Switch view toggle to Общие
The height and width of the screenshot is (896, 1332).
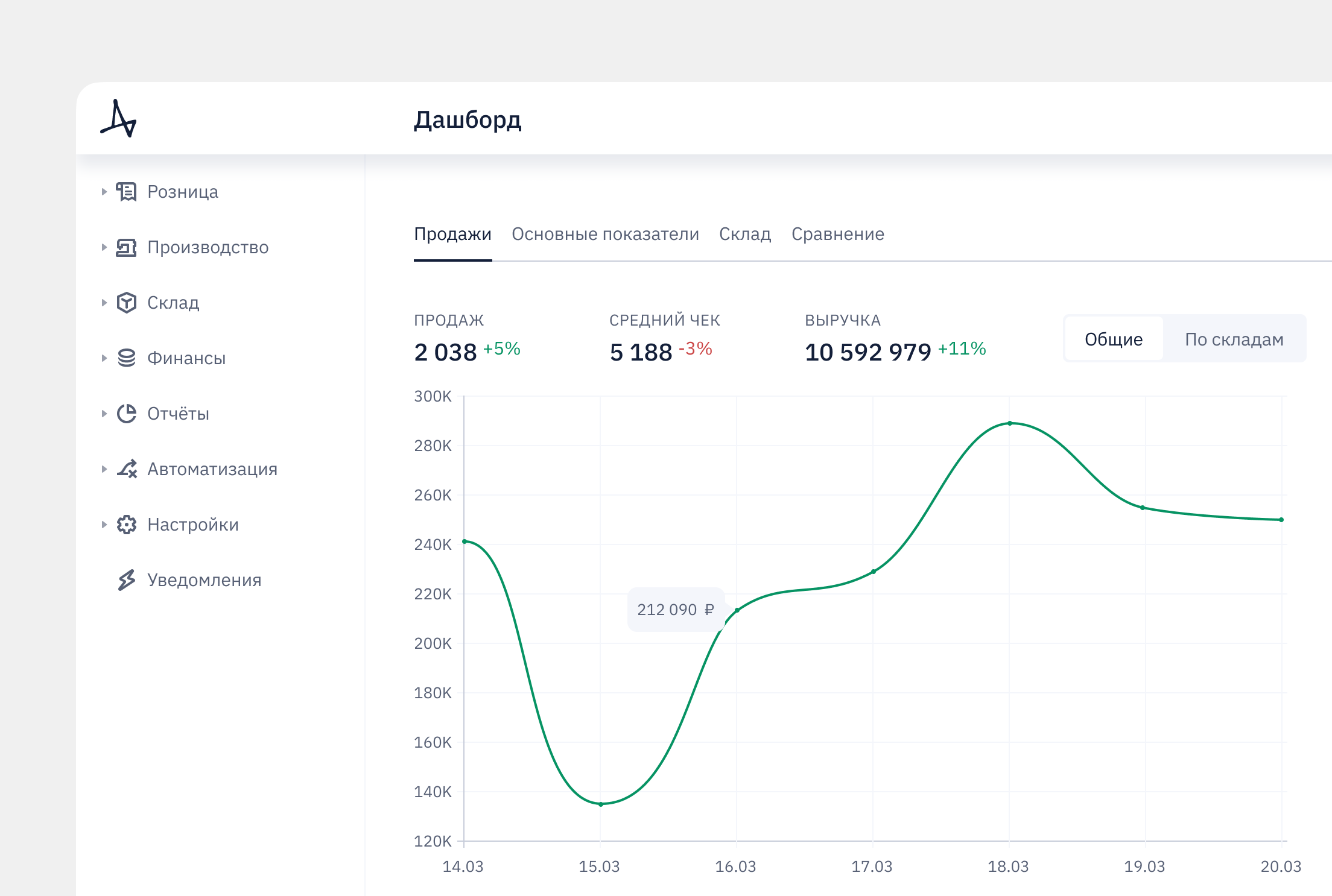tap(1114, 339)
